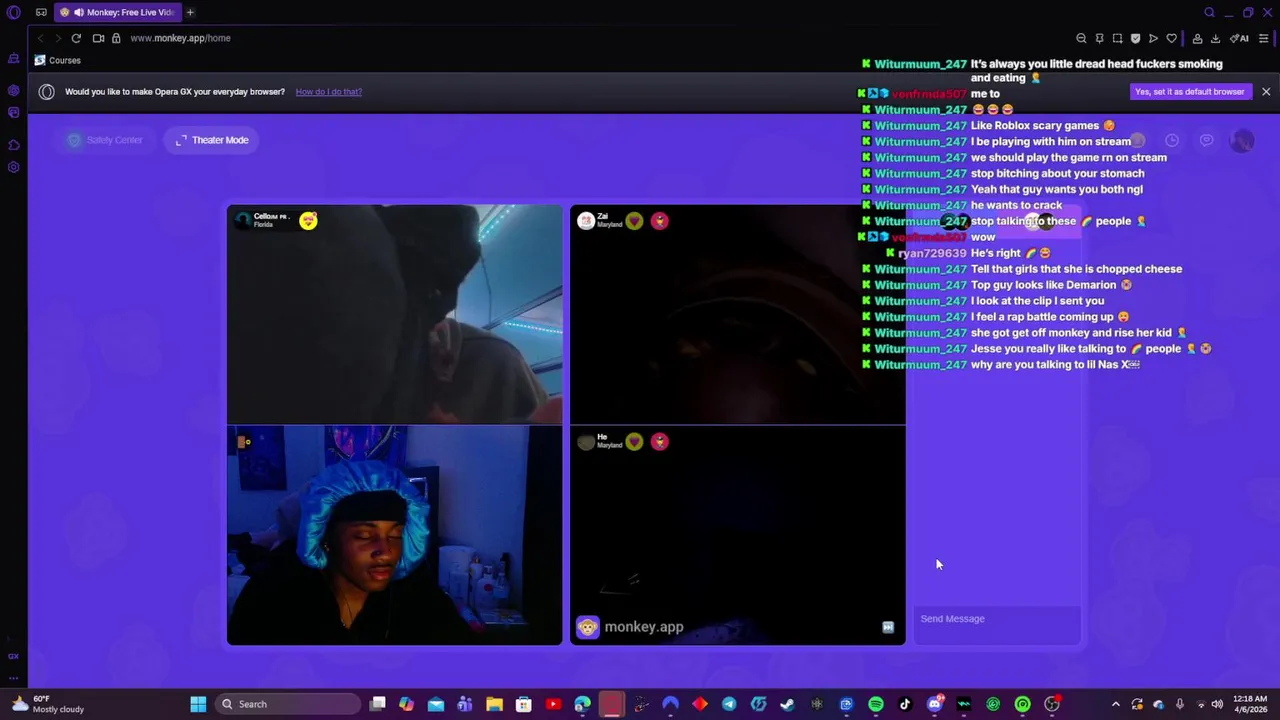Click the heart badge next to Zai
1280x720 pixels.
tap(634, 221)
